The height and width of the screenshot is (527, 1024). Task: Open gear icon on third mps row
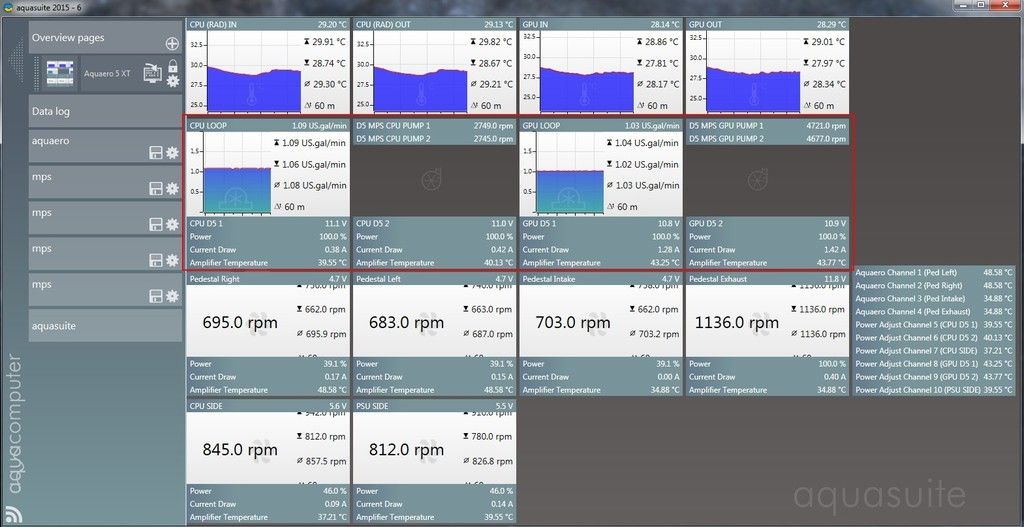tap(172, 261)
